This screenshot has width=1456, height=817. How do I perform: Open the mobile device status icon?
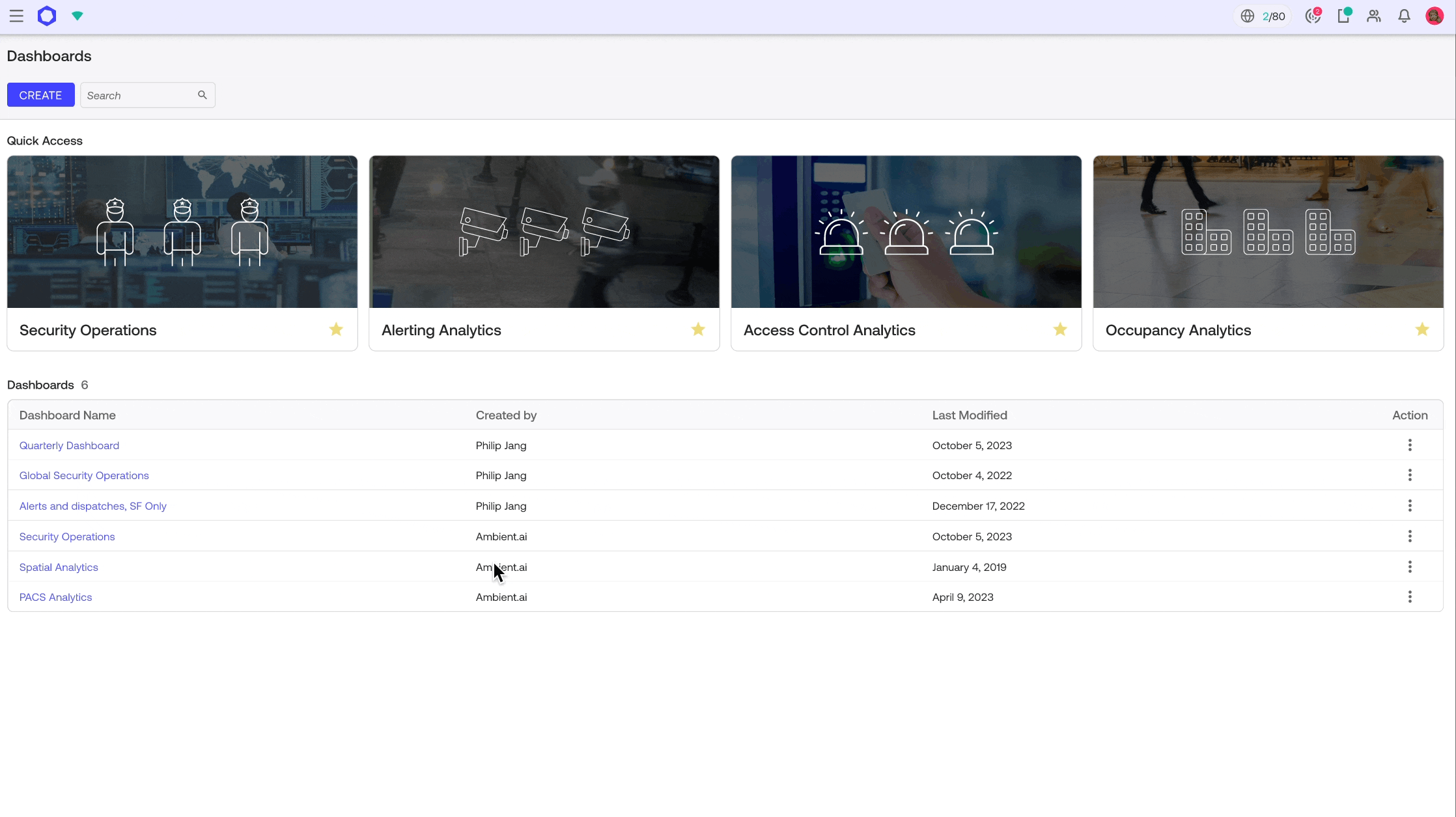(x=1343, y=16)
